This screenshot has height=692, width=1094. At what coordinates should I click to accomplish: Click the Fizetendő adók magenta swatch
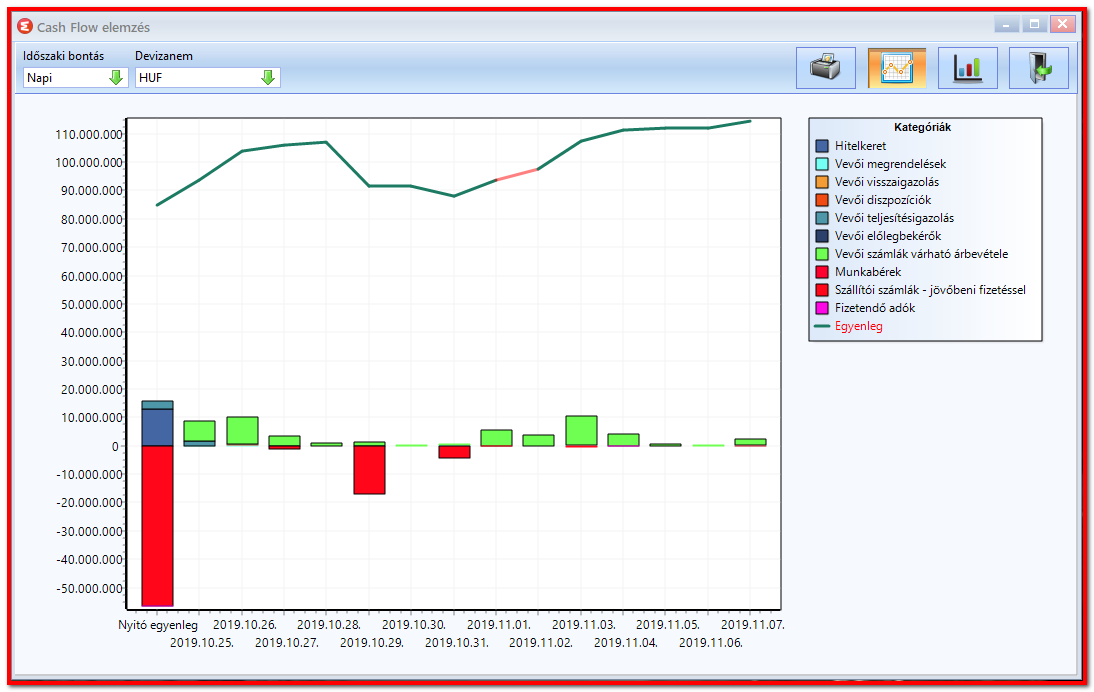[822, 308]
